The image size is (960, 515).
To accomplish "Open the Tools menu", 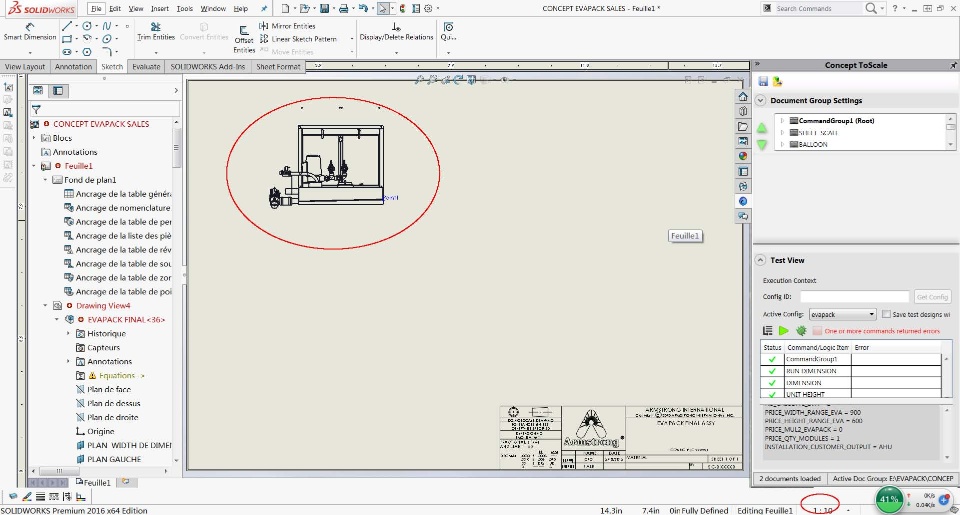I will click(x=184, y=9).
